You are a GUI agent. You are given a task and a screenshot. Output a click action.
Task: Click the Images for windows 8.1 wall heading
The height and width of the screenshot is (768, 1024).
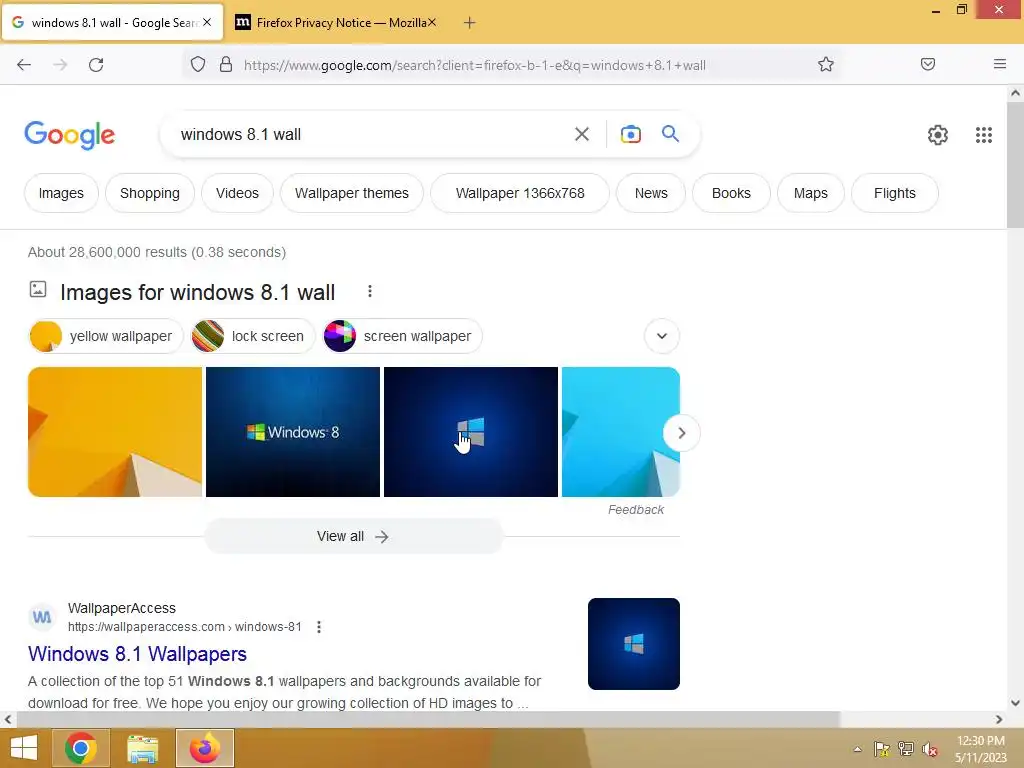click(197, 292)
